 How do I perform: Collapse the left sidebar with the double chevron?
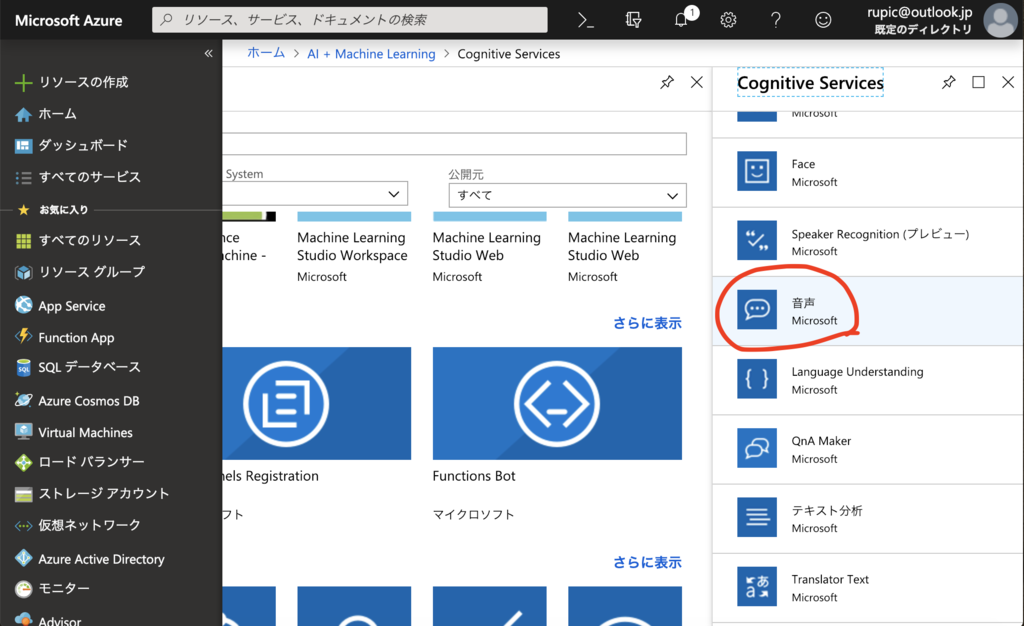(208, 54)
